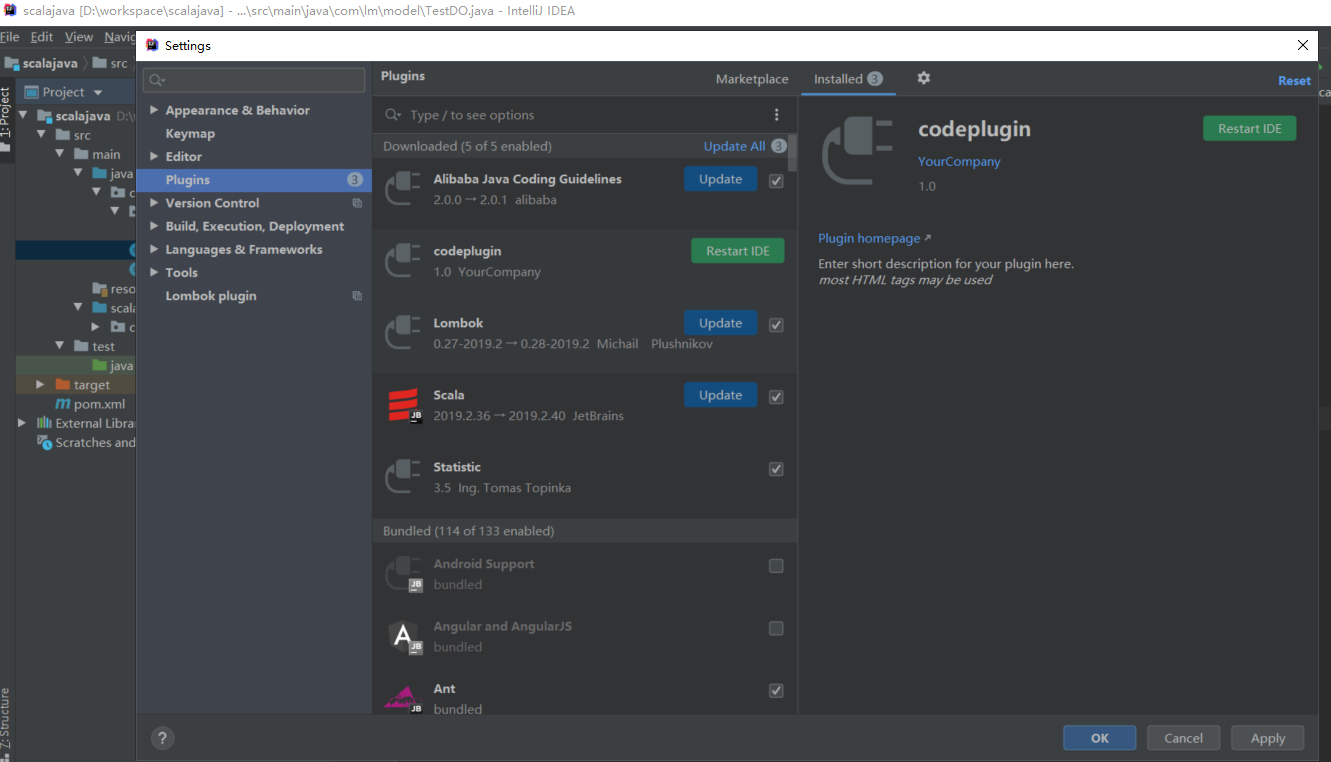Expand Appearance & Behavior settings
Image resolution: width=1331 pixels, height=762 pixels.
154,110
